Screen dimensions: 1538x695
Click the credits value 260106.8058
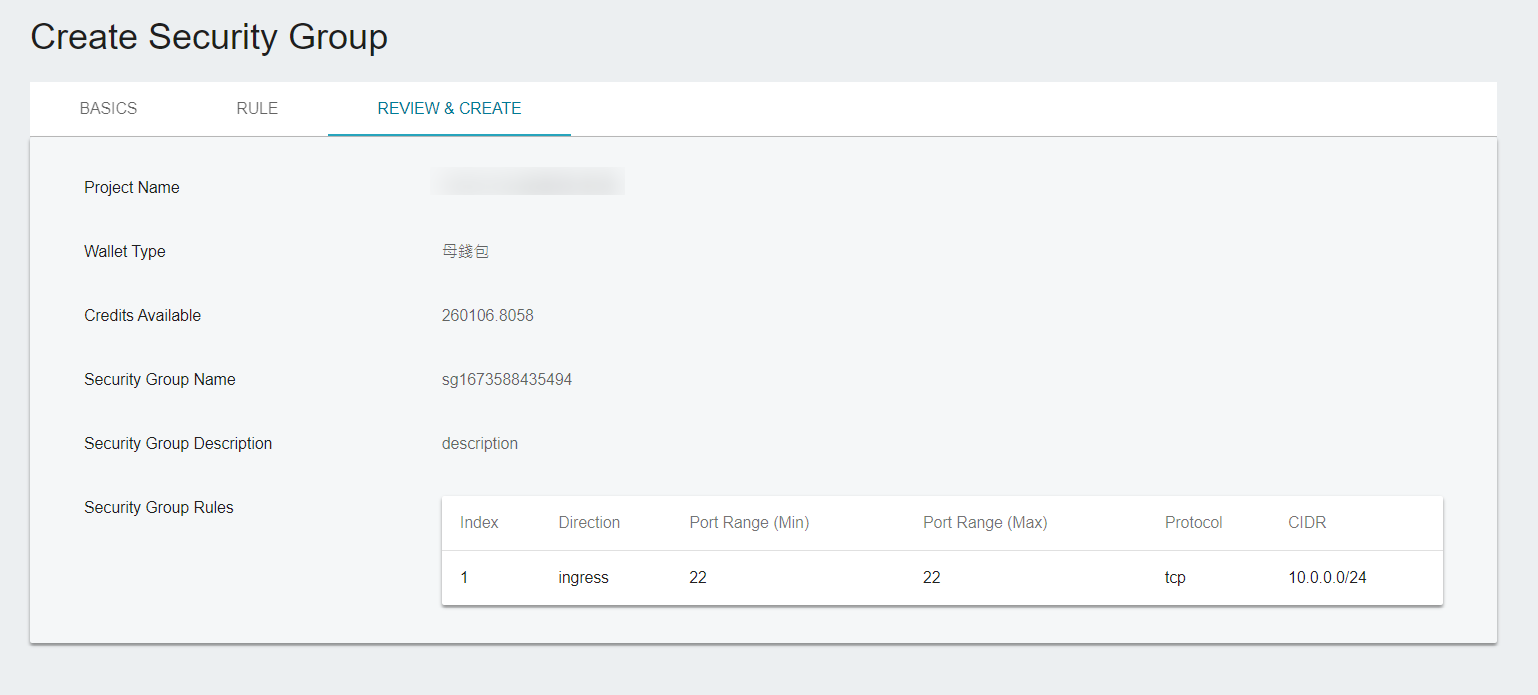[488, 315]
